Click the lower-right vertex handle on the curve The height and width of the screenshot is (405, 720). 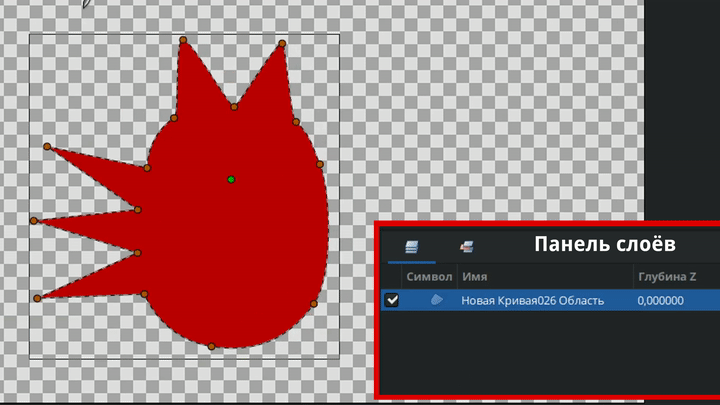coord(313,303)
